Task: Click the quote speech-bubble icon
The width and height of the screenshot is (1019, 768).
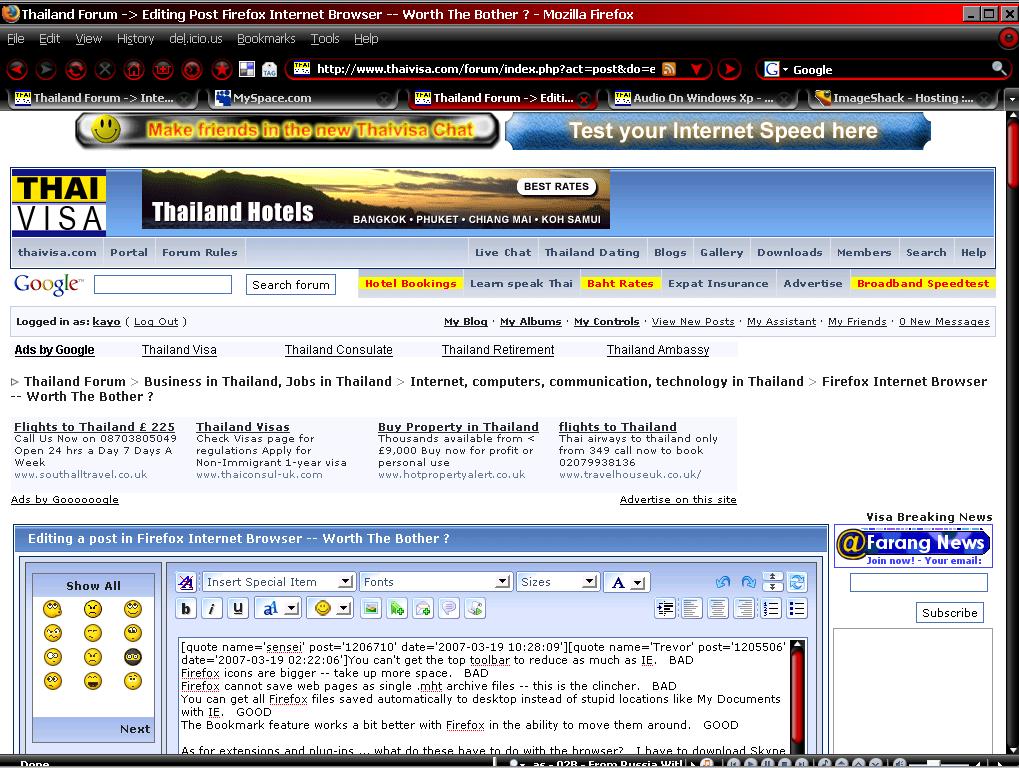Action: click(x=449, y=609)
